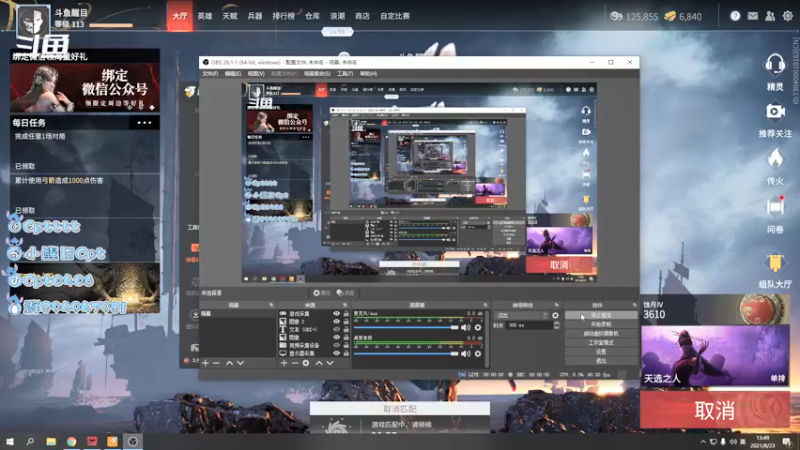
Task: Open OBS 视图(V) menu
Action: [256, 74]
